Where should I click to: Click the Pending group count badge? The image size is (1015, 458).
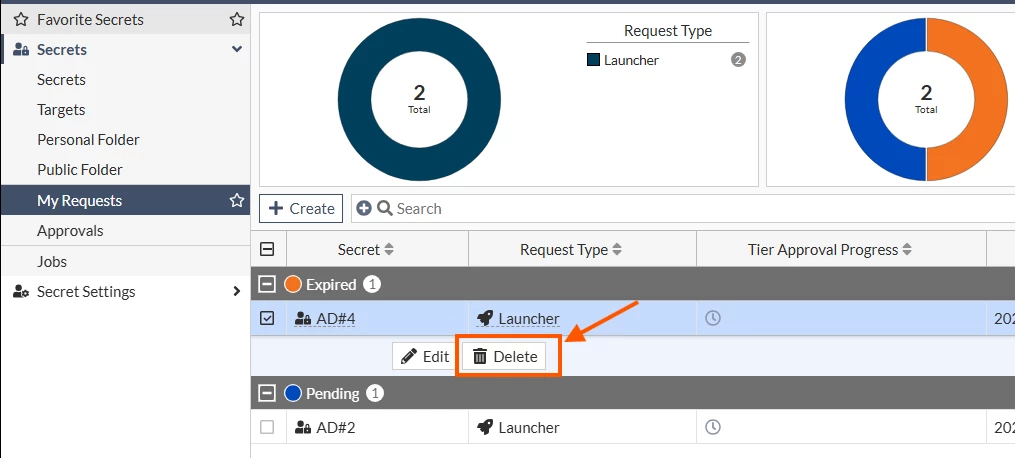pyautogui.click(x=375, y=393)
